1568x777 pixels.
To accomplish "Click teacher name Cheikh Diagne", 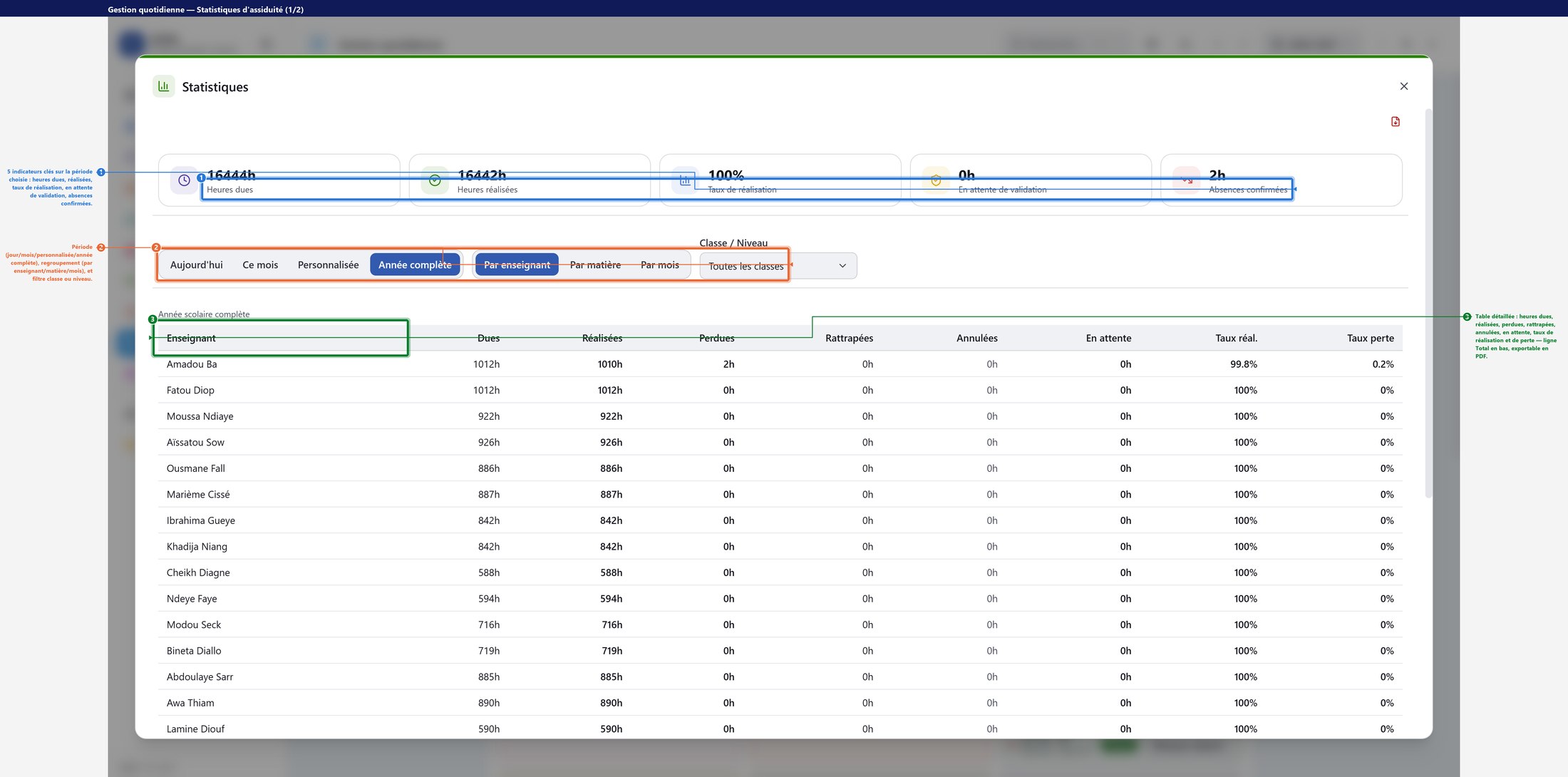I will click(x=198, y=572).
